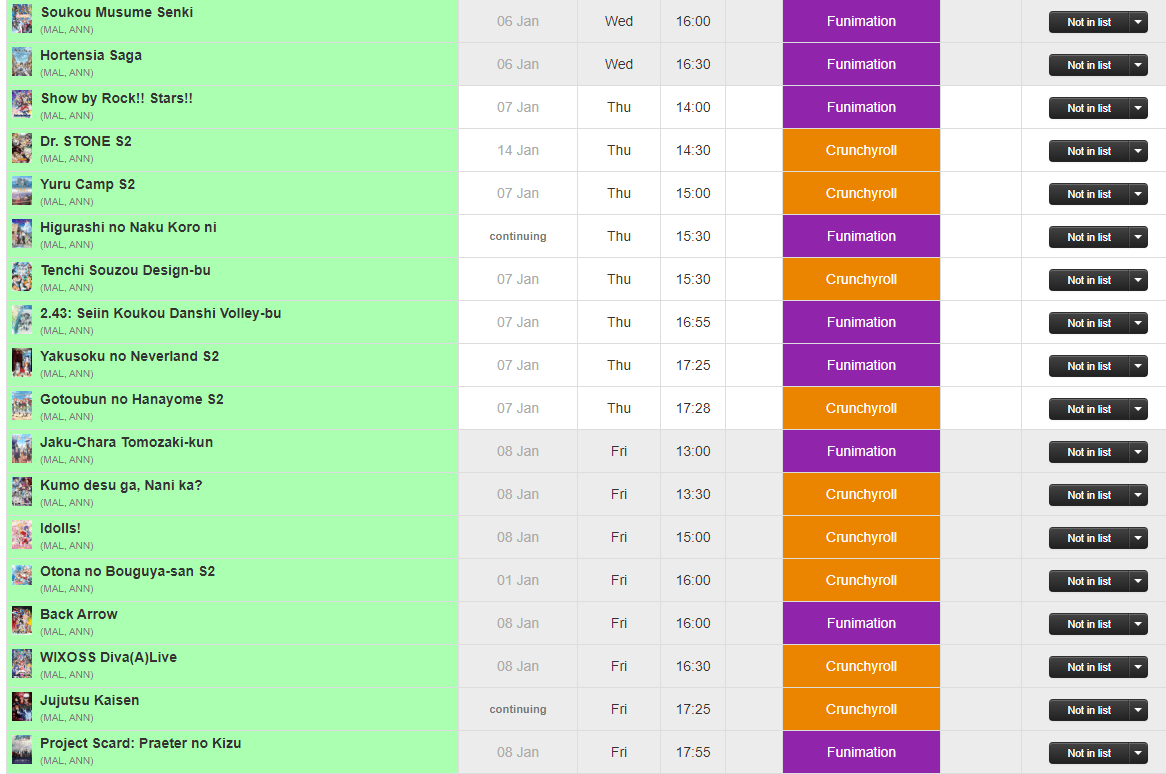Open the dropdown arrow on Higurashi no Naku Koro ni
The width and height of the screenshot is (1166, 774).
click(1138, 237)
